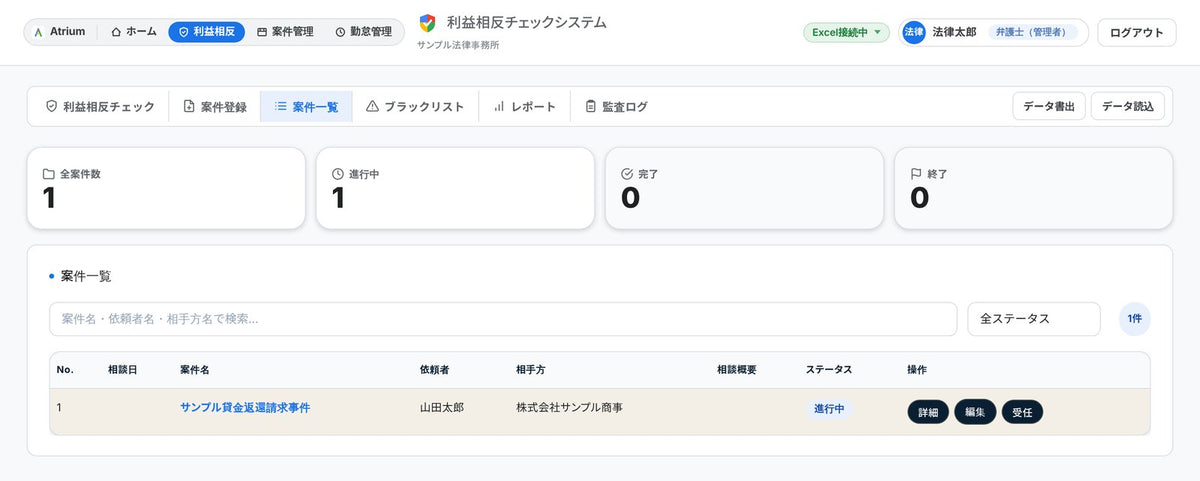
Task: Click the 弁護士（管理者） role badge
Action: pyautogui.click(x=1034, y=32)
